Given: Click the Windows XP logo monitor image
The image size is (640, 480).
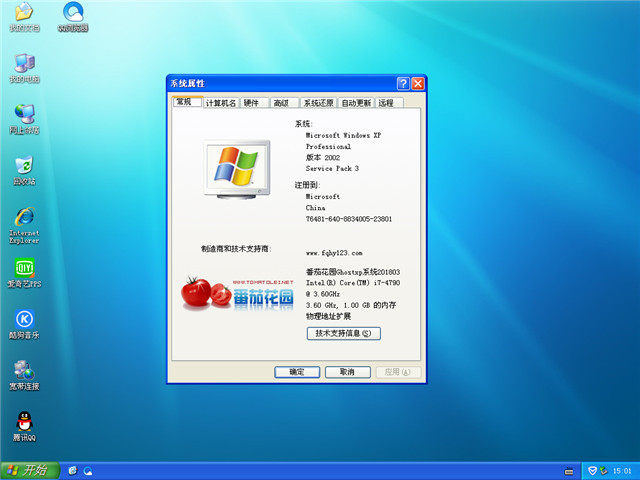Looking at the screenshot, I should pos(237,169).
